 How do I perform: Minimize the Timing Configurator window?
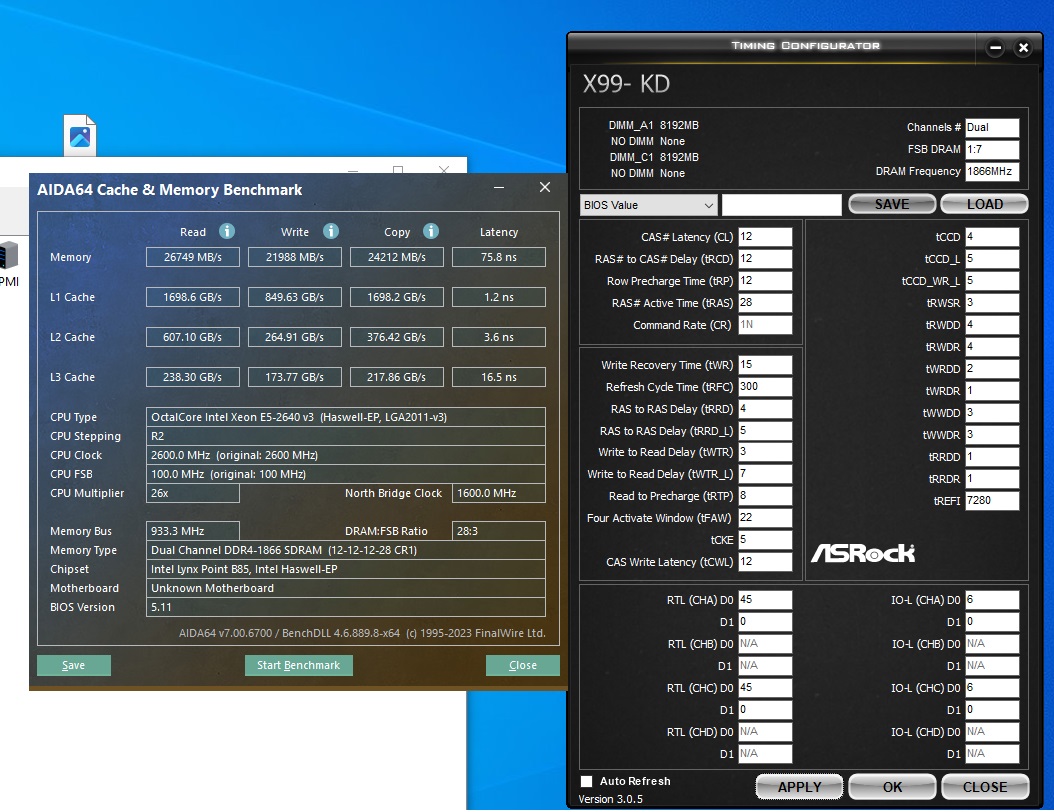pos(996,48)
